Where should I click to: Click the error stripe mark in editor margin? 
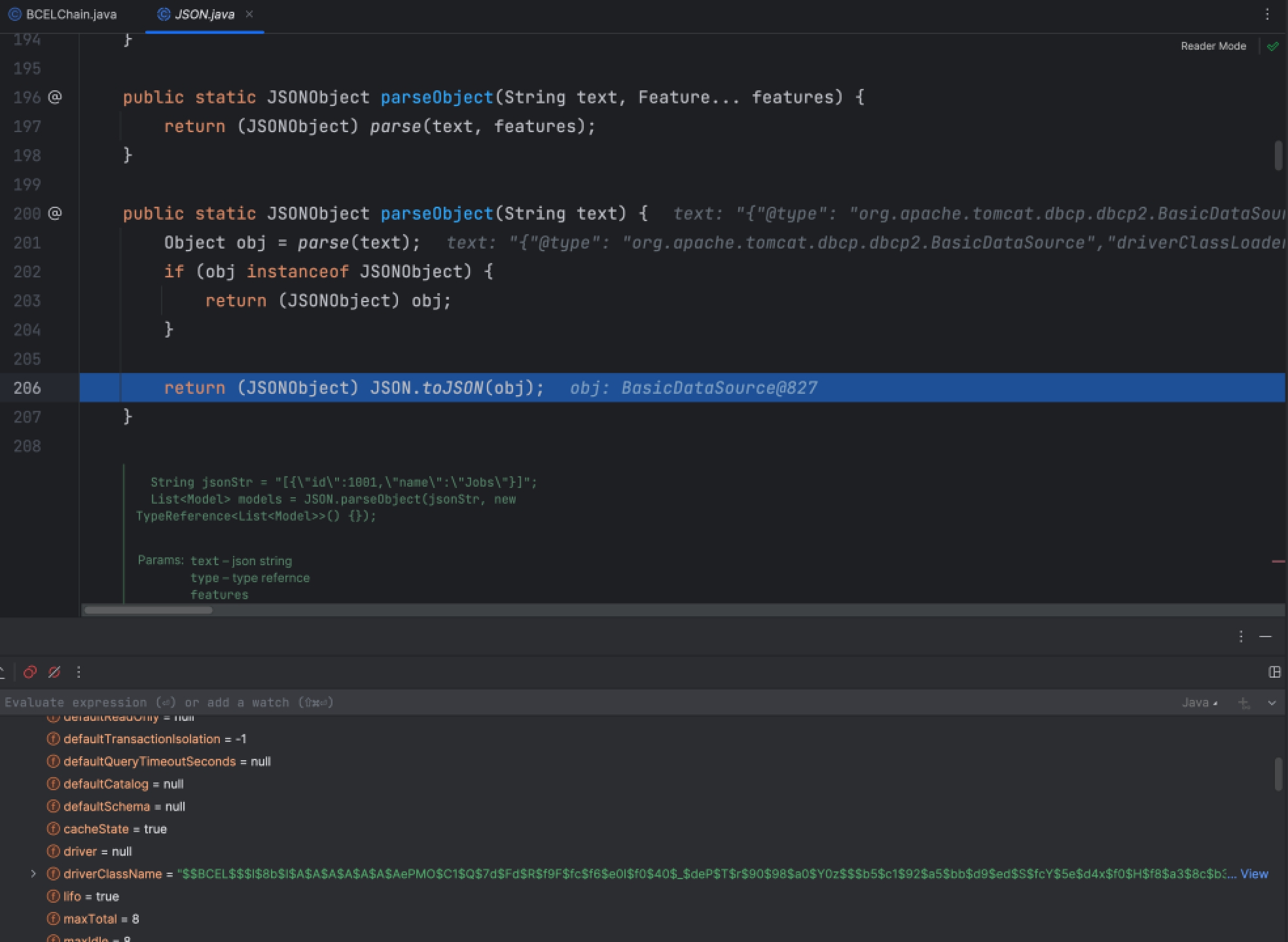[1278, 561]
